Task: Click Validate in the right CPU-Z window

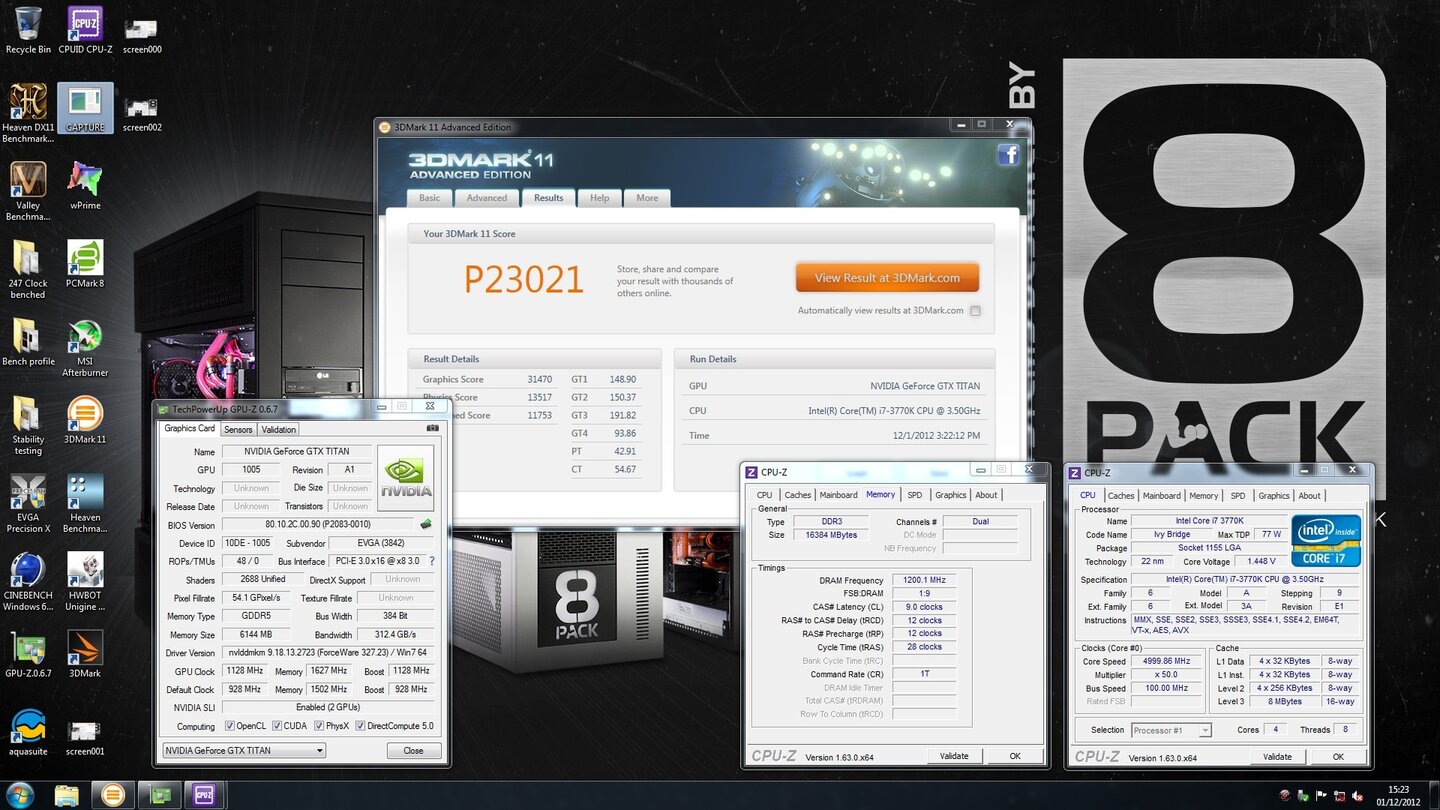Action: coord(1277,757)
